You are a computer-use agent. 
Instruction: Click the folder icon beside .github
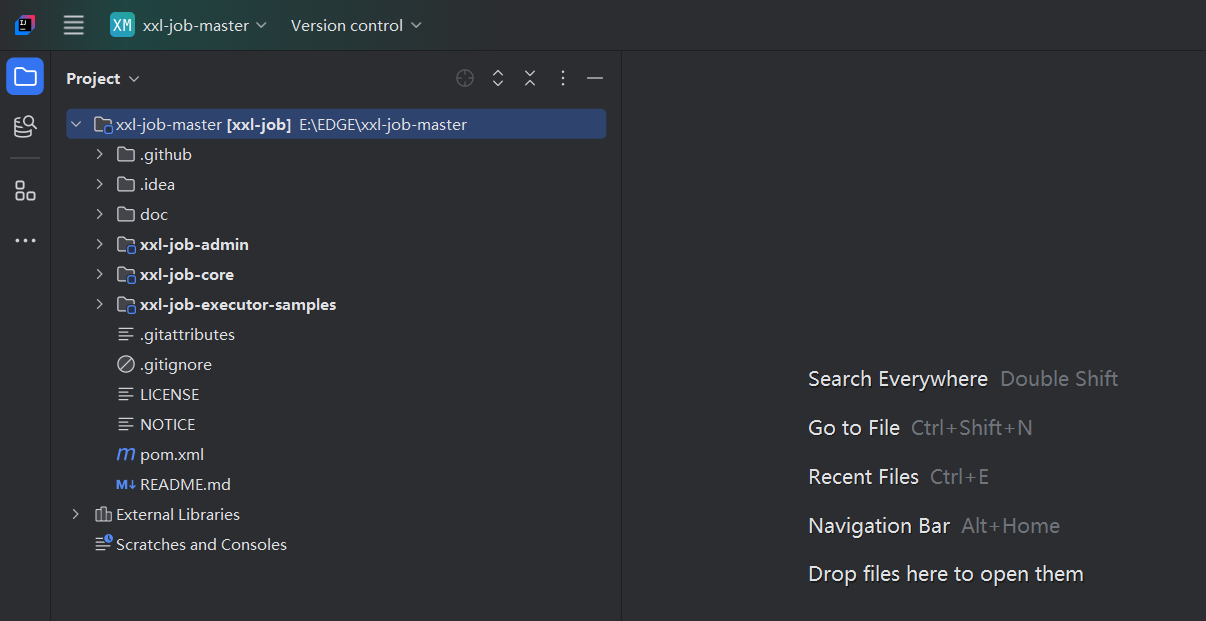pyautogui.click(x=126, y=155)
